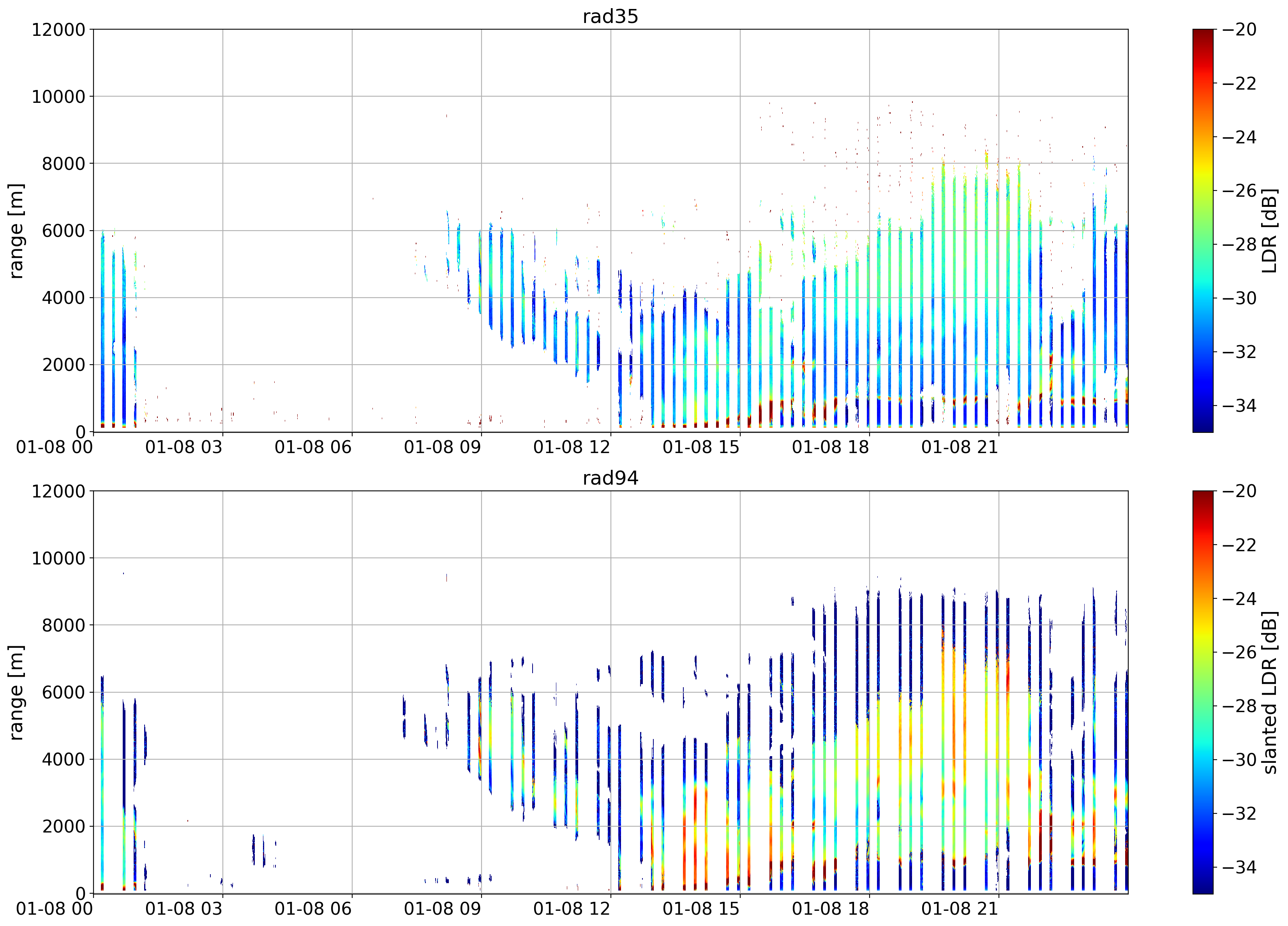The image size is (1288, 926).
Task: Click the −34 tick on rad94 colorbar
Action: (x=1239, y=868)
